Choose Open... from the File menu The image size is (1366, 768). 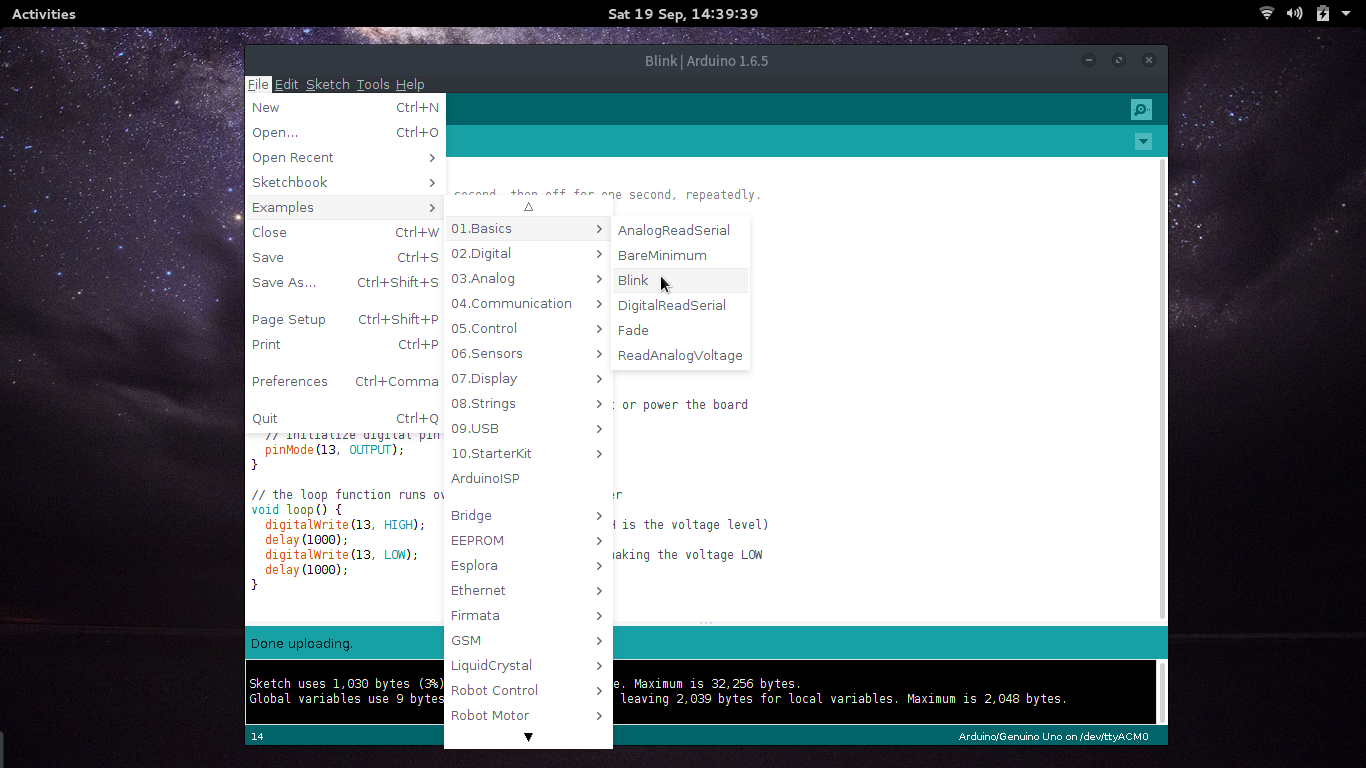pos(345,133)
